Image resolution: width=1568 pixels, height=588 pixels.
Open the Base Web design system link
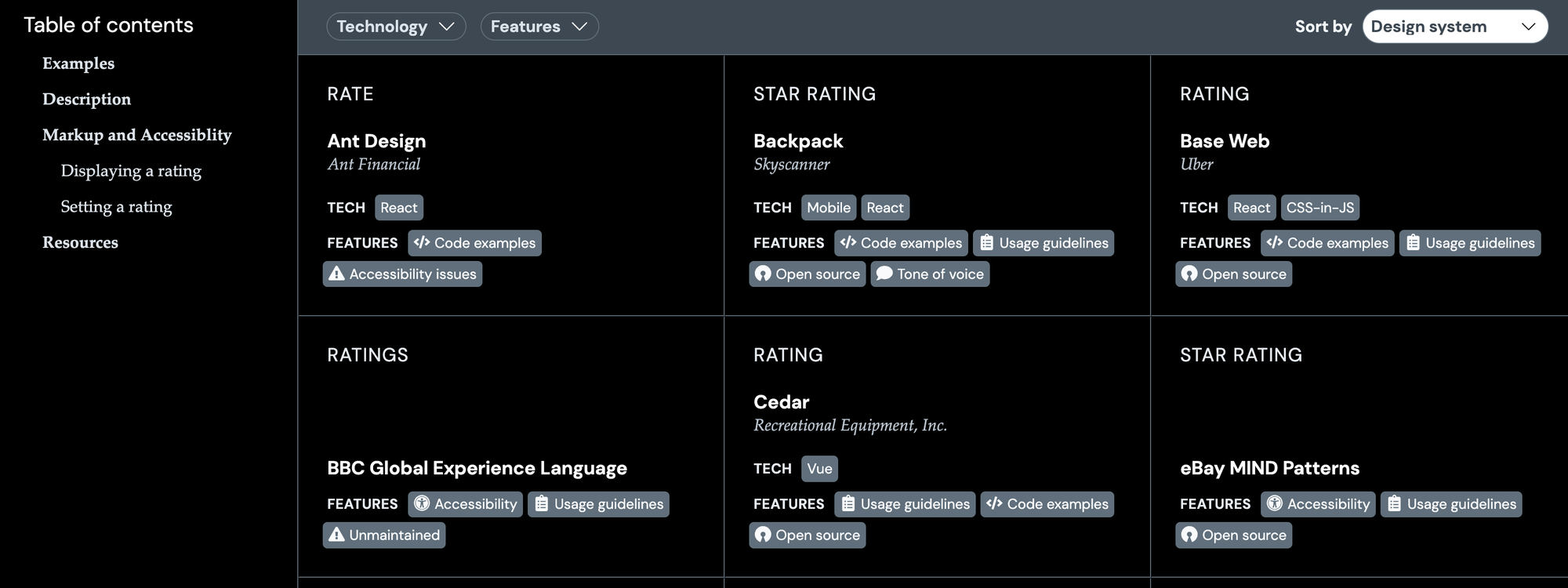tap(1225, 141)
